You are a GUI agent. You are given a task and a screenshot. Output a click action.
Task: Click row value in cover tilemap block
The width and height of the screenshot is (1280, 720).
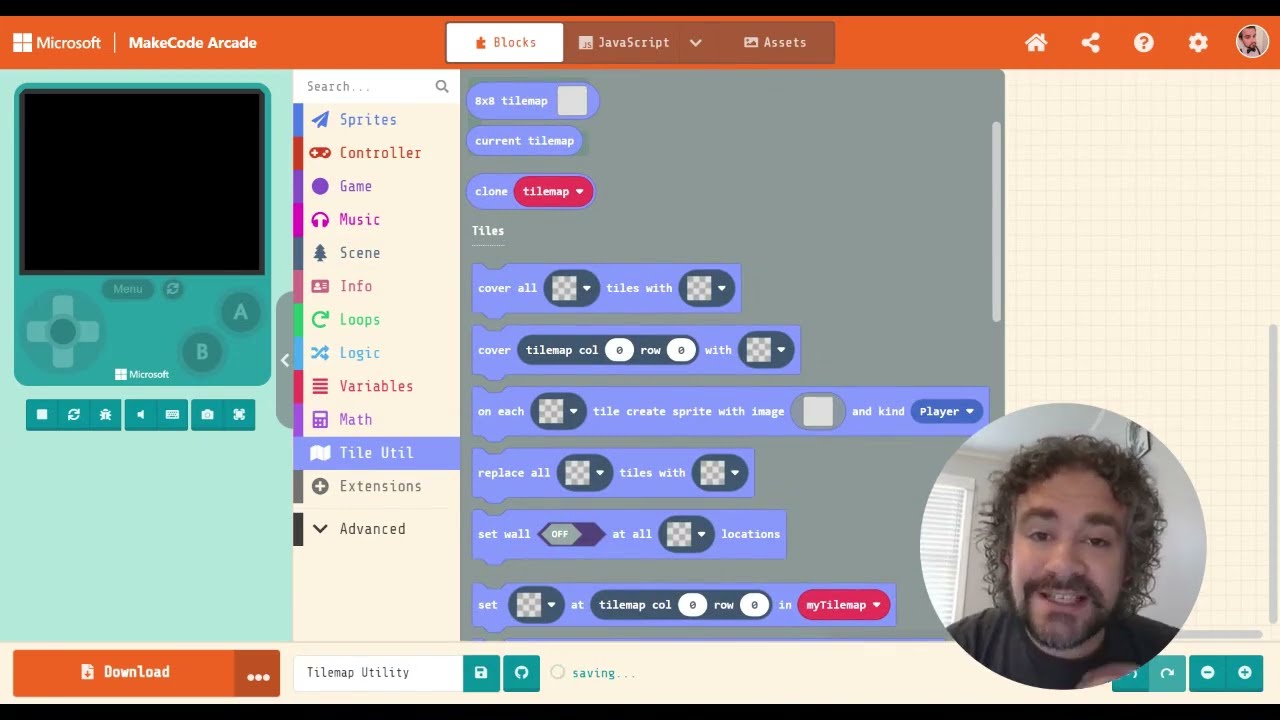pyautogui.click(x=681, y=350)
